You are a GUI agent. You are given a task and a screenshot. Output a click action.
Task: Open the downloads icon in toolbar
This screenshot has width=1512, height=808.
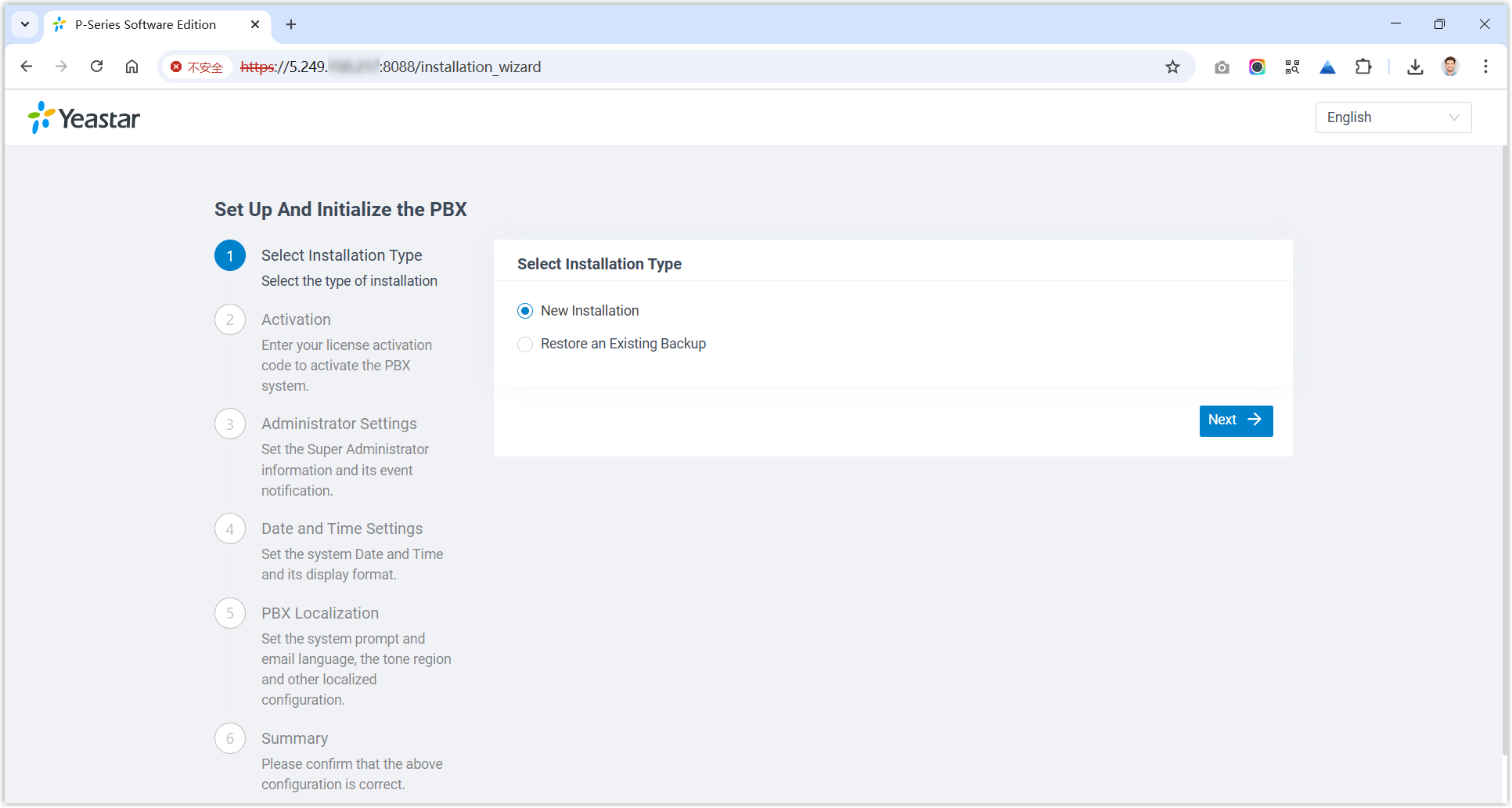click(x=1414, y=67)
